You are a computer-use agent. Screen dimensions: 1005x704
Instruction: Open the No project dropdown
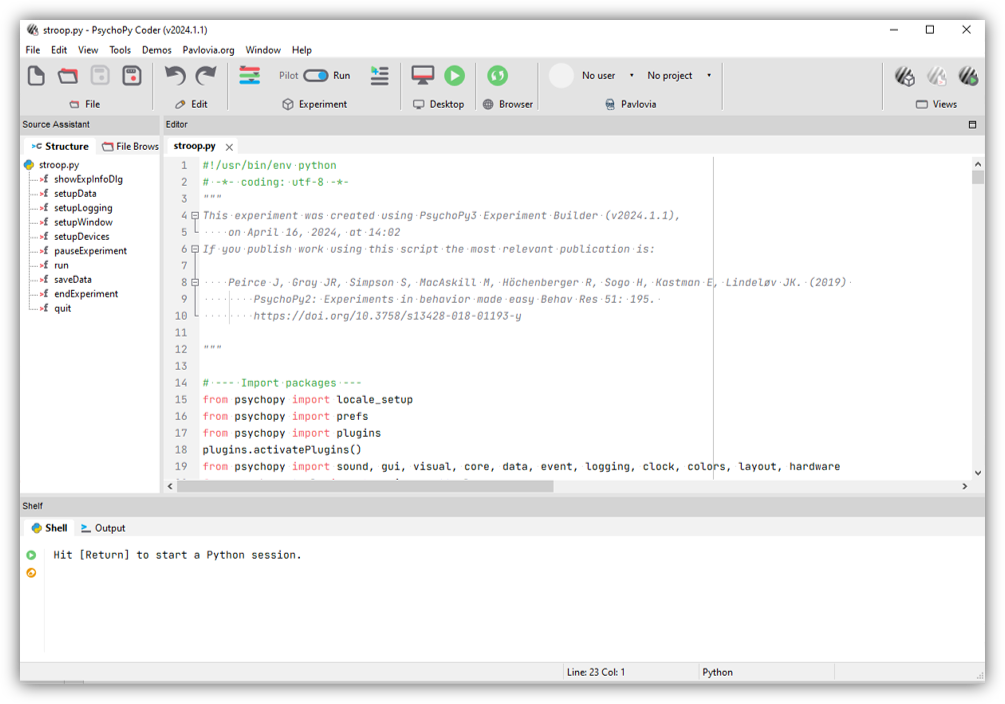click(679, 76)
